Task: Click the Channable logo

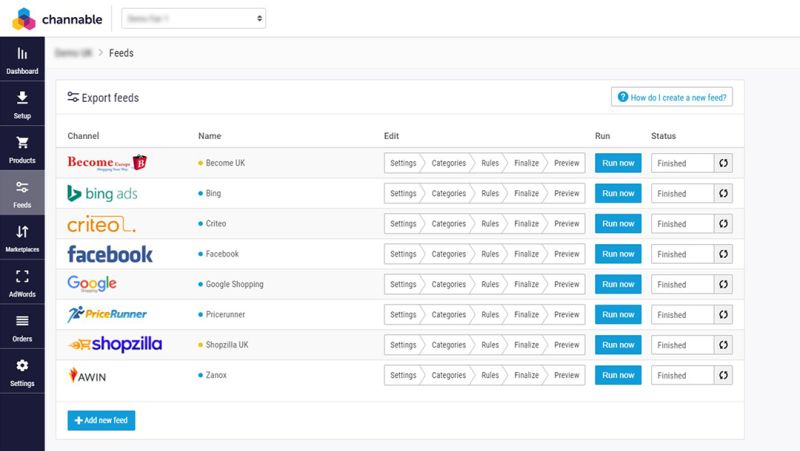Action: 57,19
